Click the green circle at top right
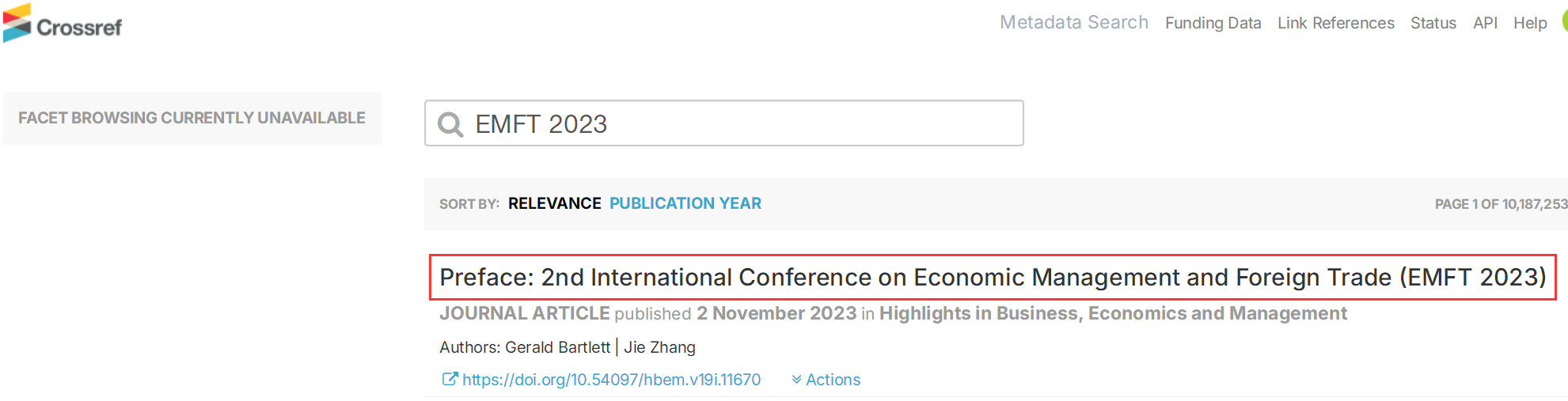 (1564, 21)
